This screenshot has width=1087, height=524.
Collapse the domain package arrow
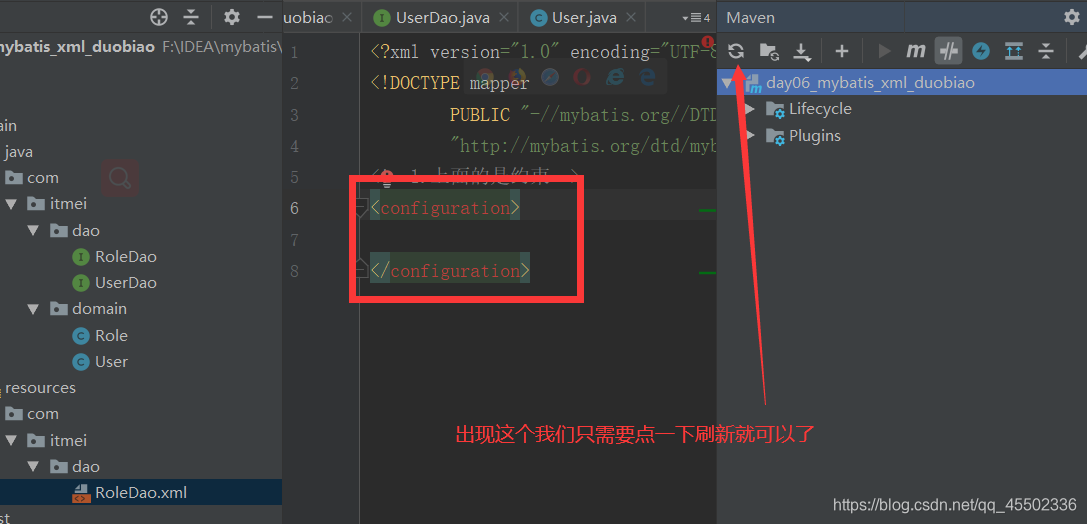click(33, 309)
